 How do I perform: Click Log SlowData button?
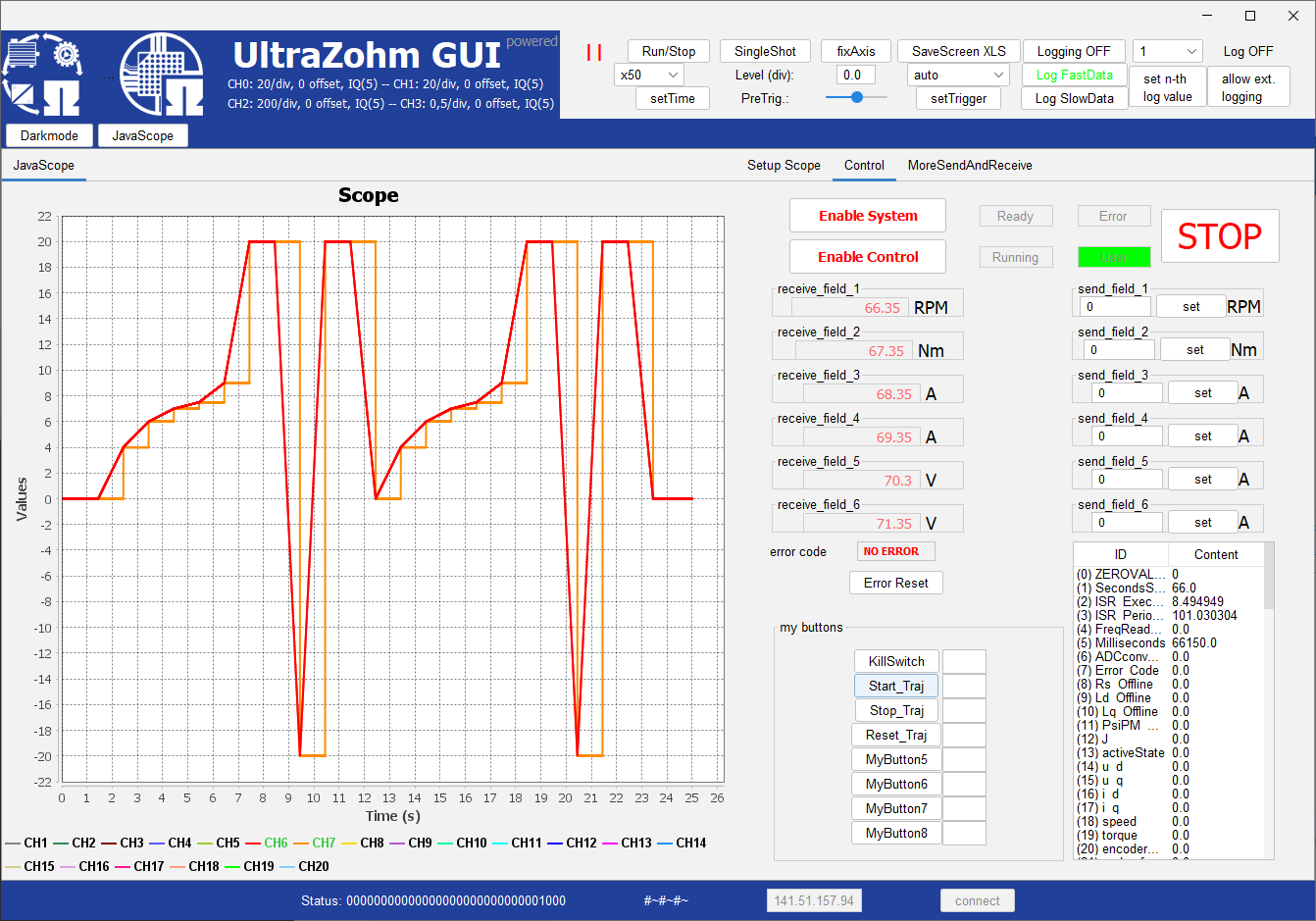(1074, 98)
